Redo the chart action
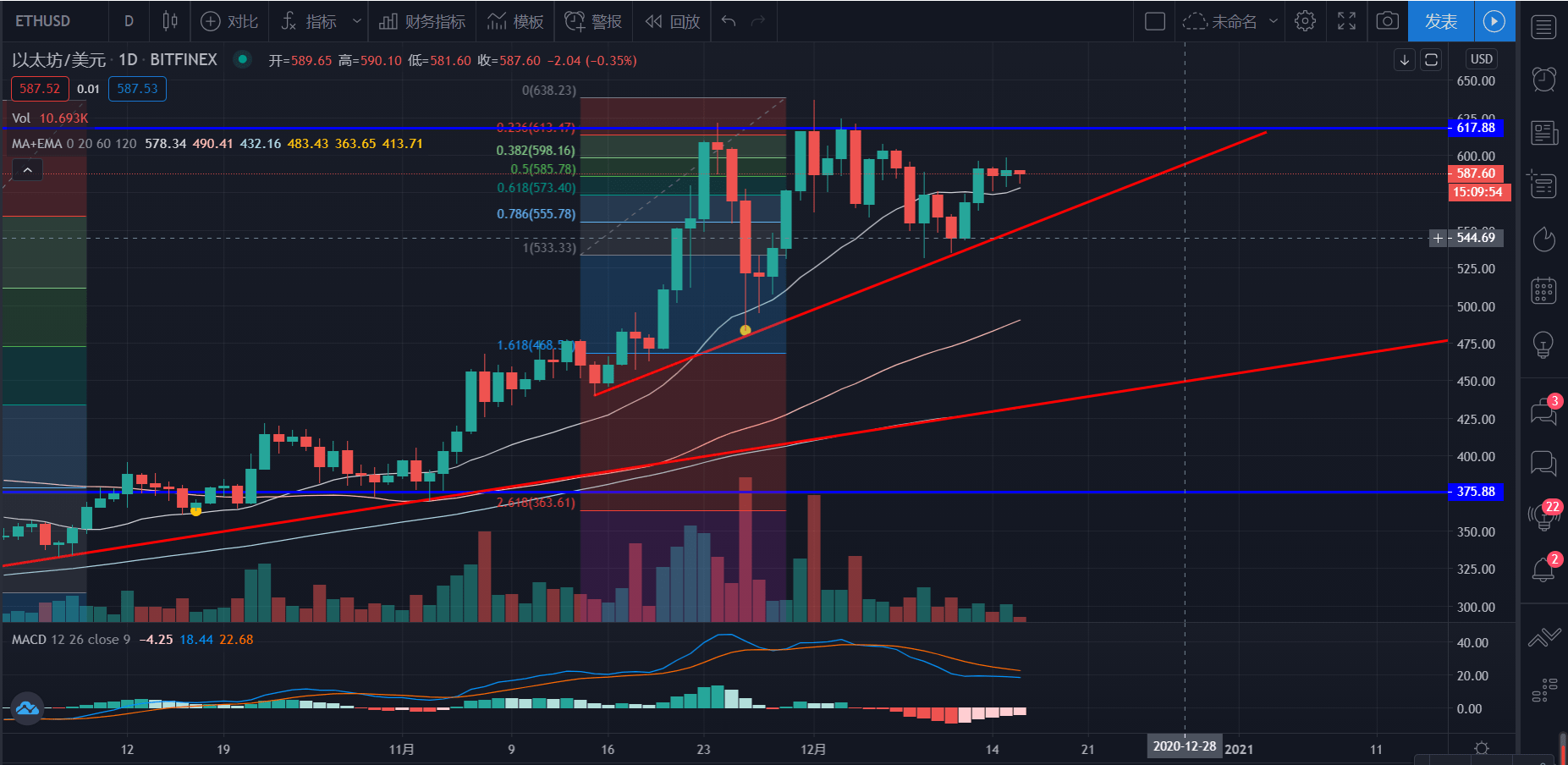This screenshot has height=765, width=1568. 758,21
